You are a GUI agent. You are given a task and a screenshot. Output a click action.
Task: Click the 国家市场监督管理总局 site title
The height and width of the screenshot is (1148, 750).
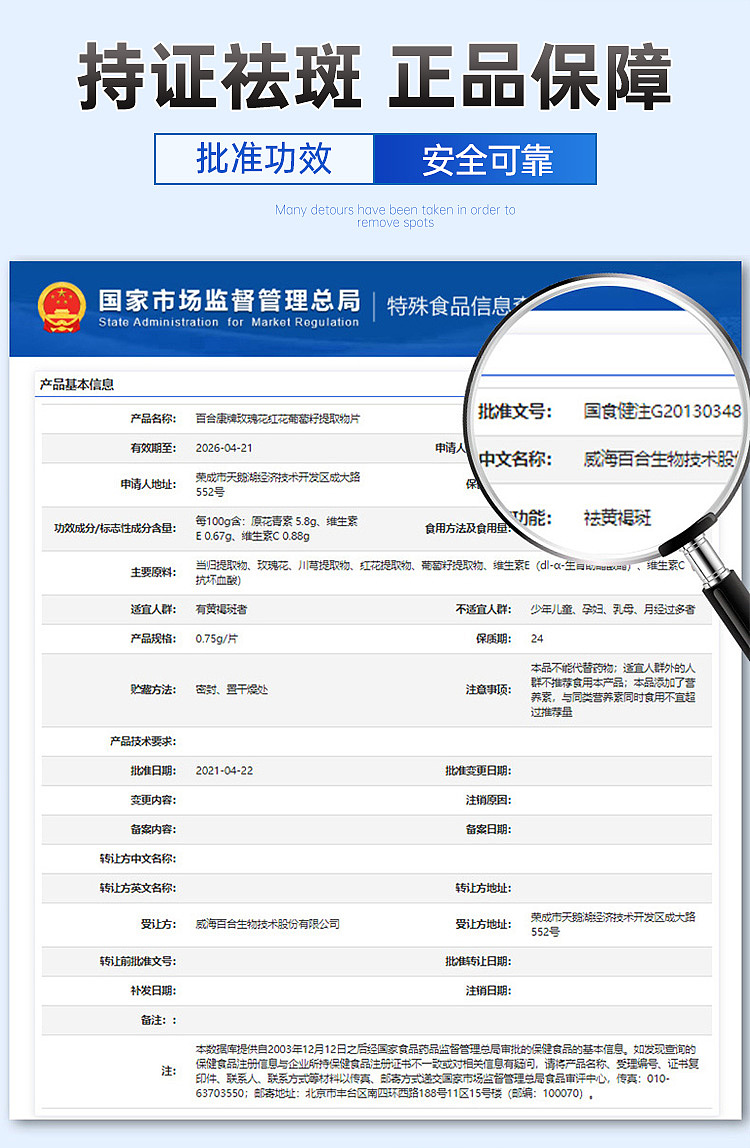click(x=229, y=300)
